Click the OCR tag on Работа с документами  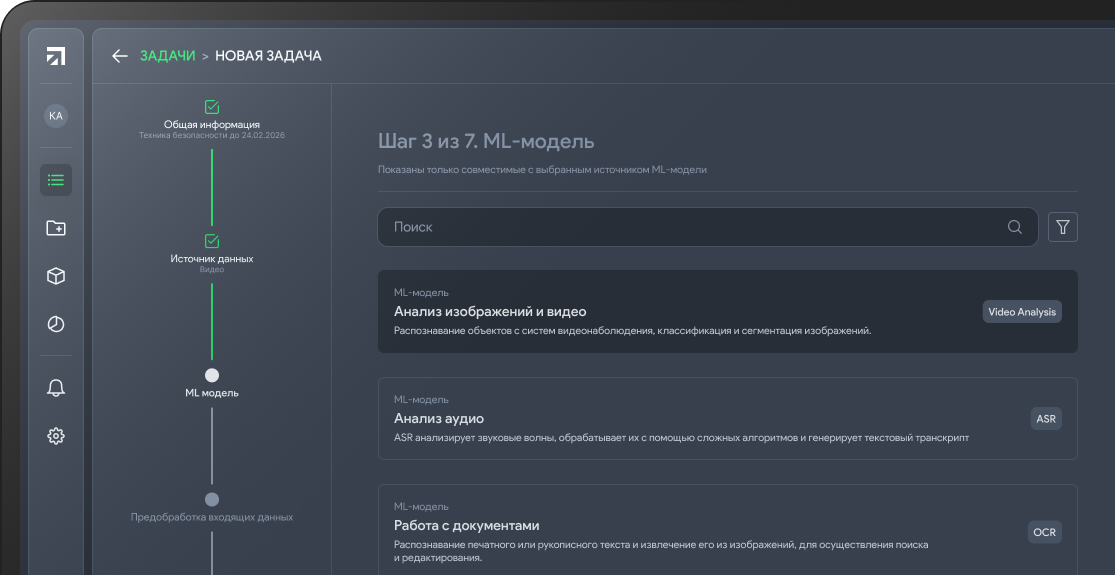point(1045,532)
